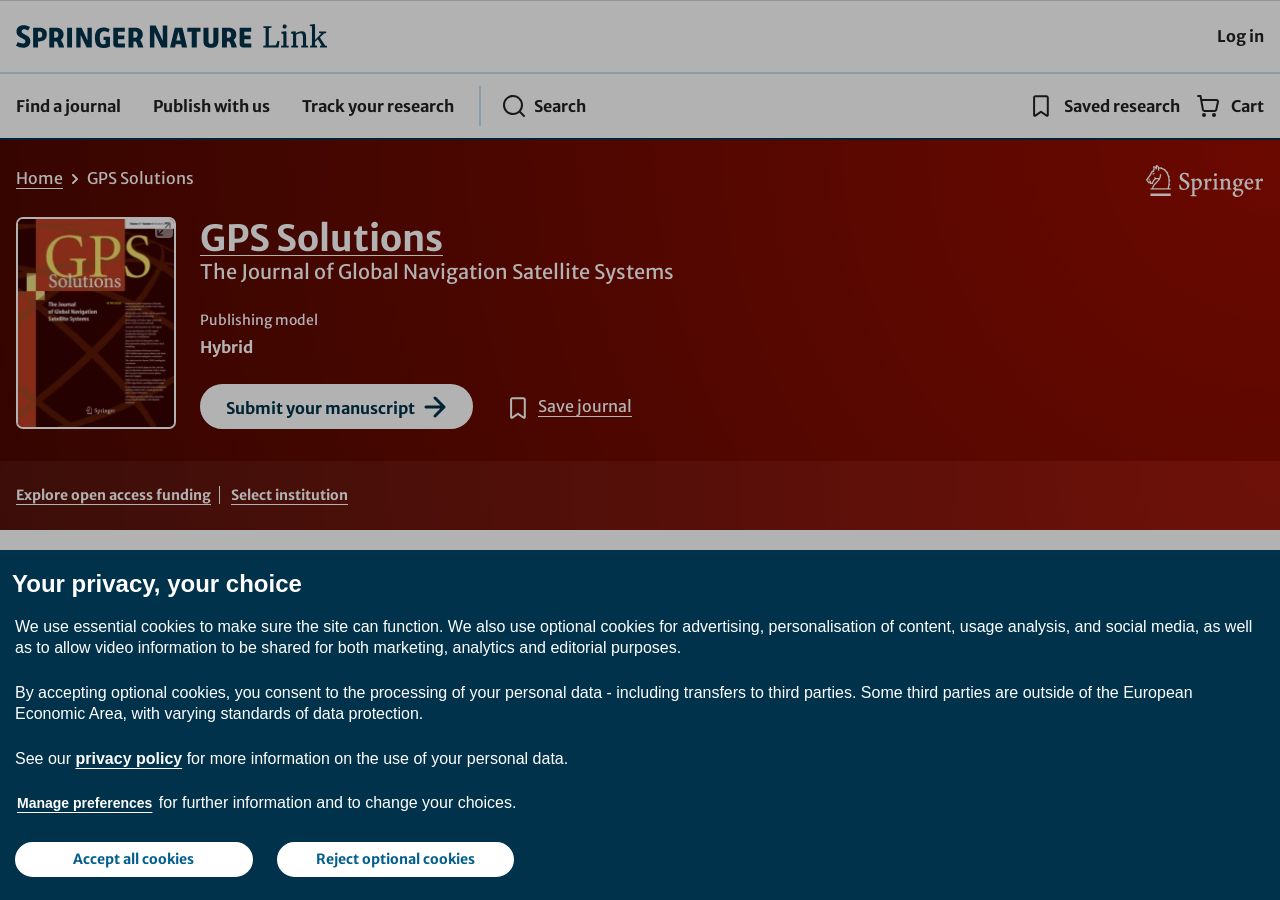Click the Log in link
Screen dimensions: 1280x900
click(1240, 36)
